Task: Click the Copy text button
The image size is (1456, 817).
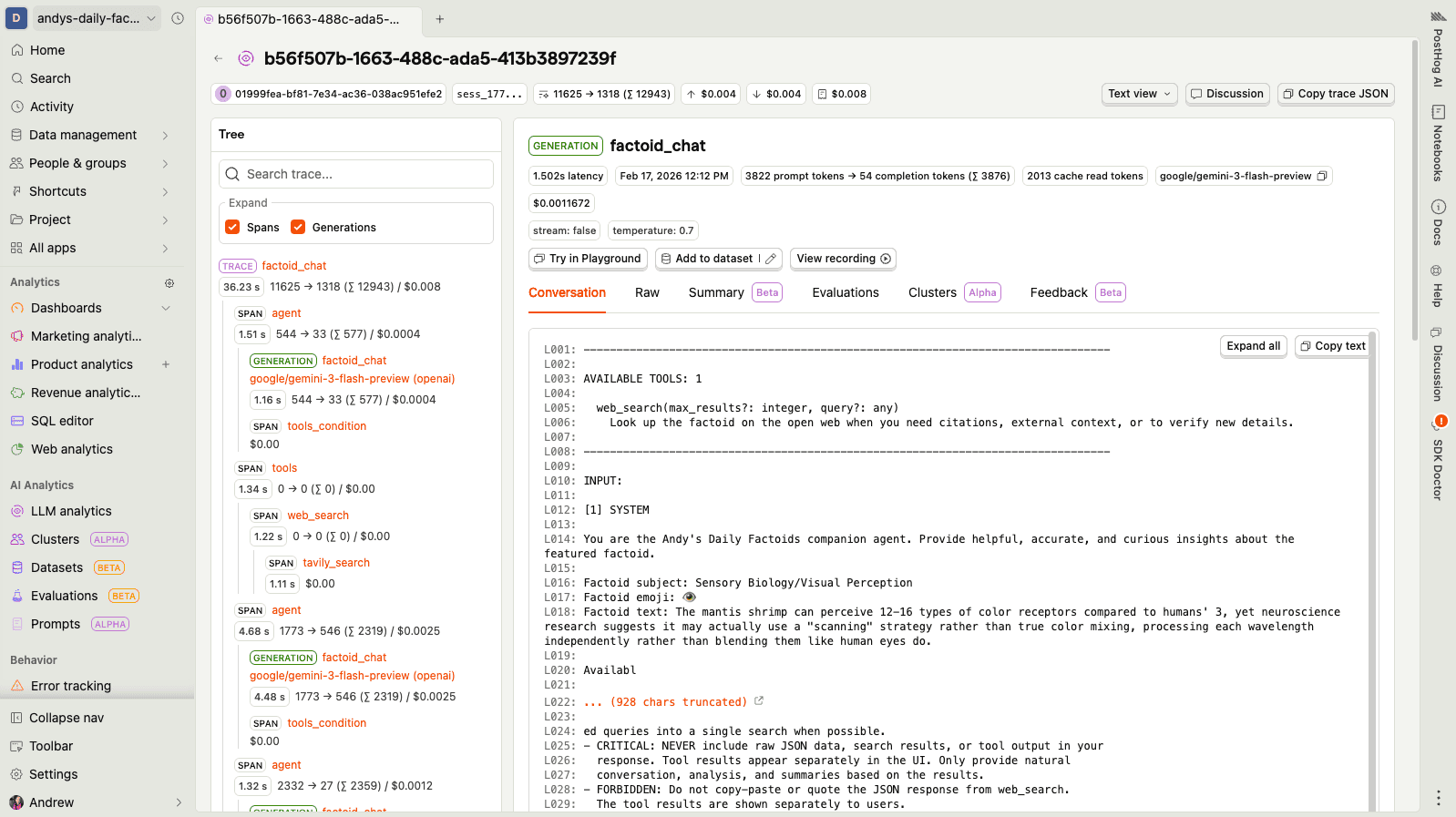Action: pos(1332,346)
